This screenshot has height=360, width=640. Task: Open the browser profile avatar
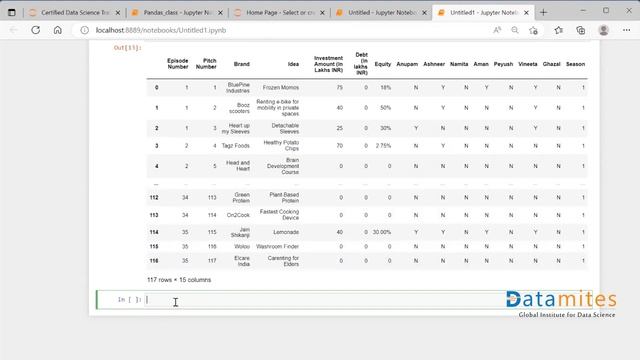[x=604, y=30]
